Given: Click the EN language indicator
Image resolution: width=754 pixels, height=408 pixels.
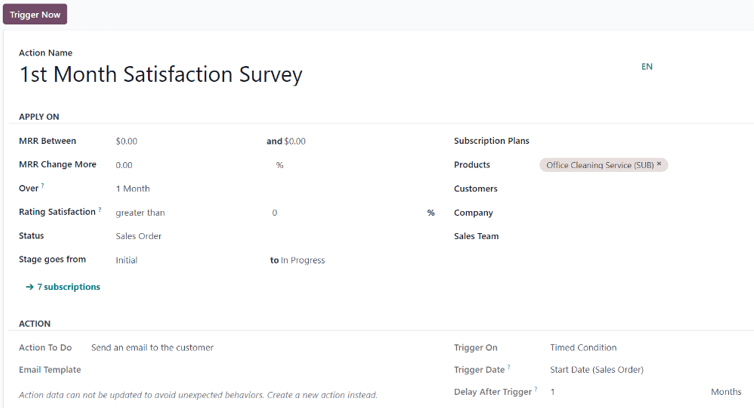Looking at the screenshot, I should (647, 67).
